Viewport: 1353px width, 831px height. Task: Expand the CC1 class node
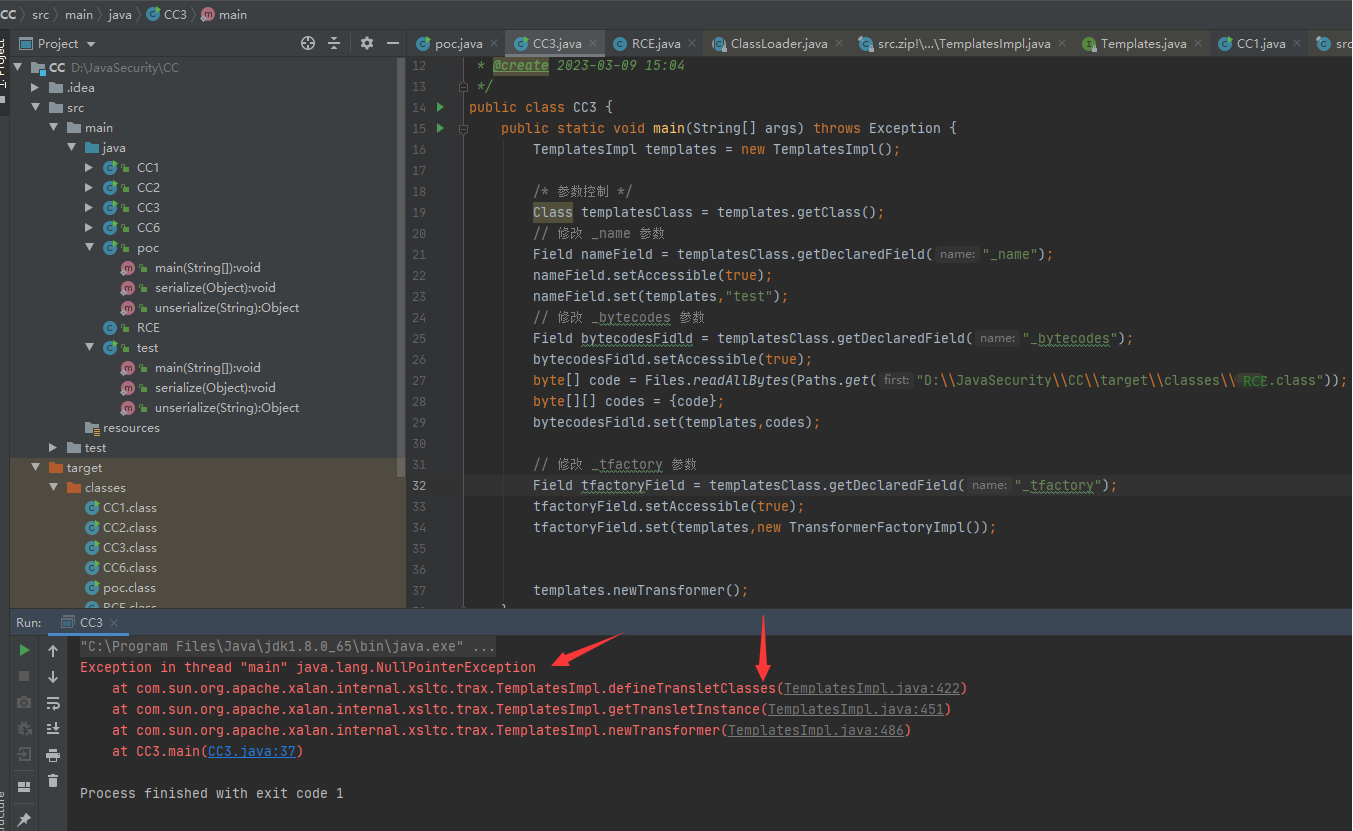(x=90, y=168)
